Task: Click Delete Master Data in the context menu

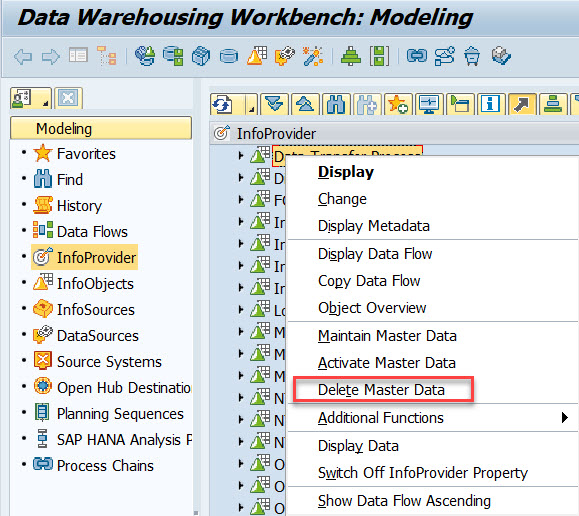Action: (381, 390)
